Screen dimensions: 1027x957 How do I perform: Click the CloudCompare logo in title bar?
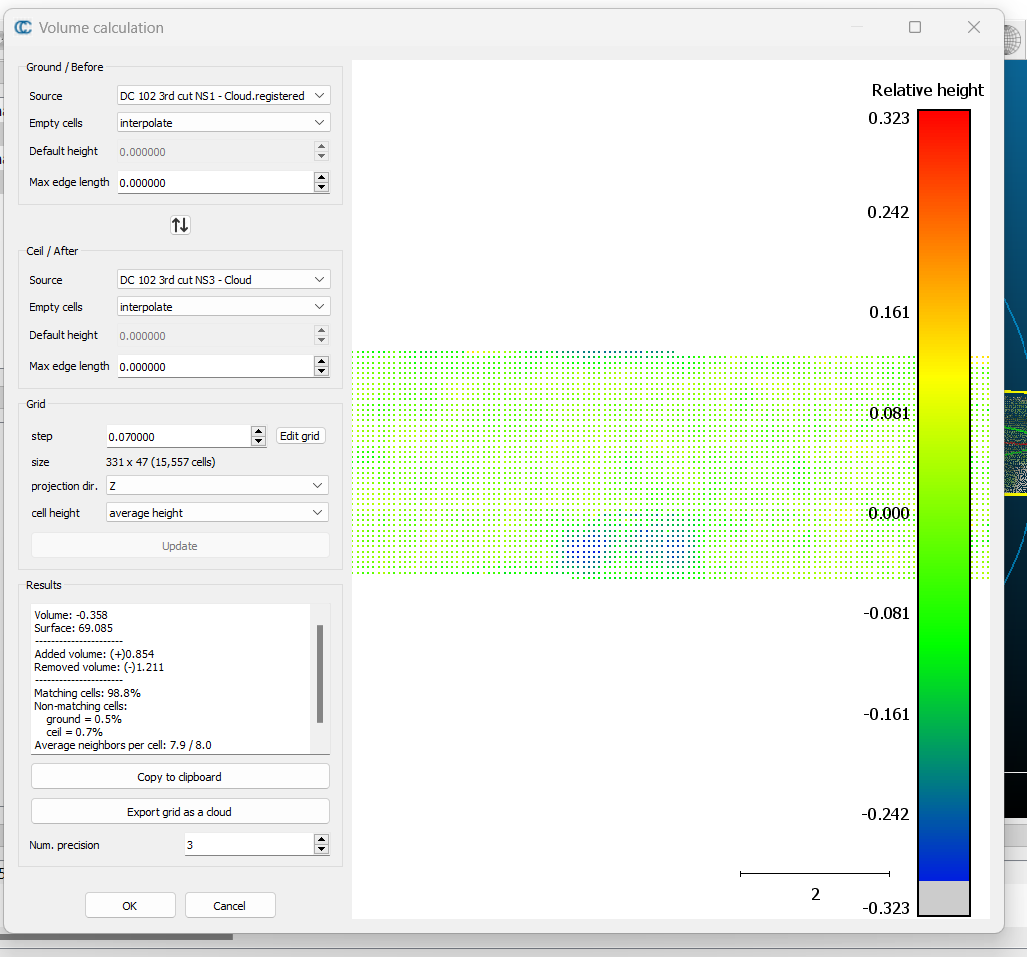click(23, 28)
